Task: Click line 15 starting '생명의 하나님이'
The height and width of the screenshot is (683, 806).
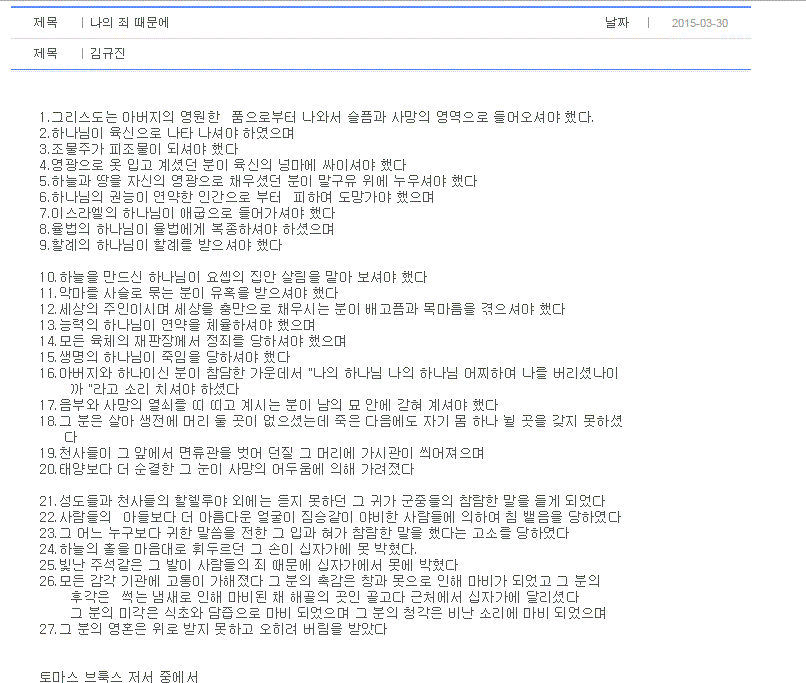Action: click(x=164, y=357)
